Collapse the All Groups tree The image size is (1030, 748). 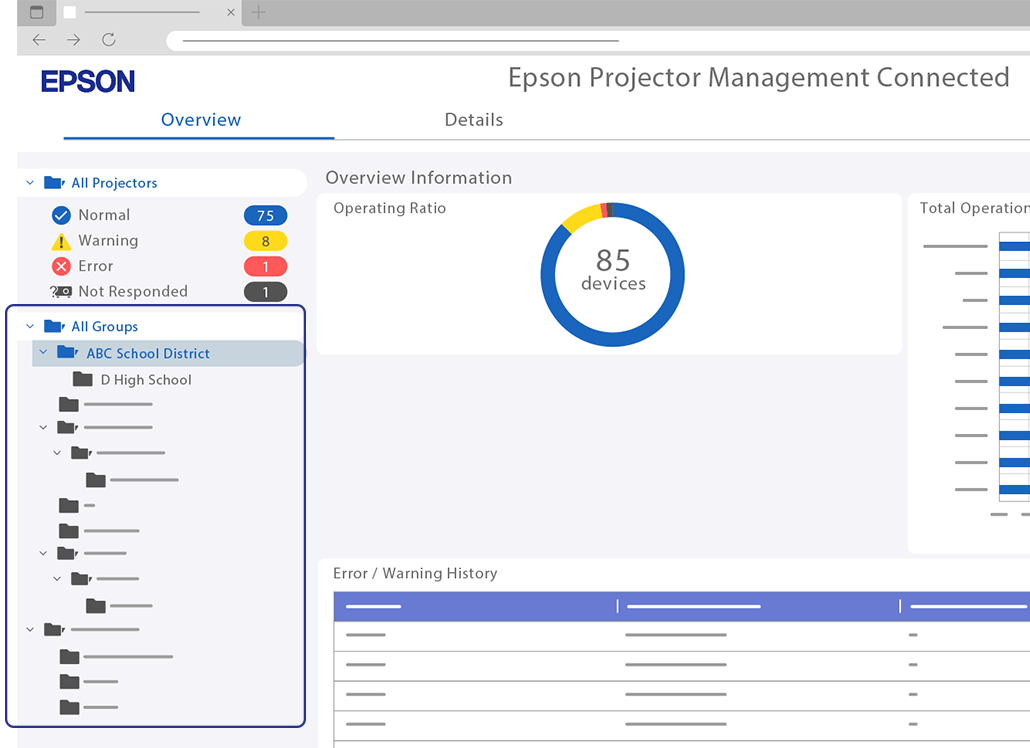pyautogui.click(x=30, y=327)
